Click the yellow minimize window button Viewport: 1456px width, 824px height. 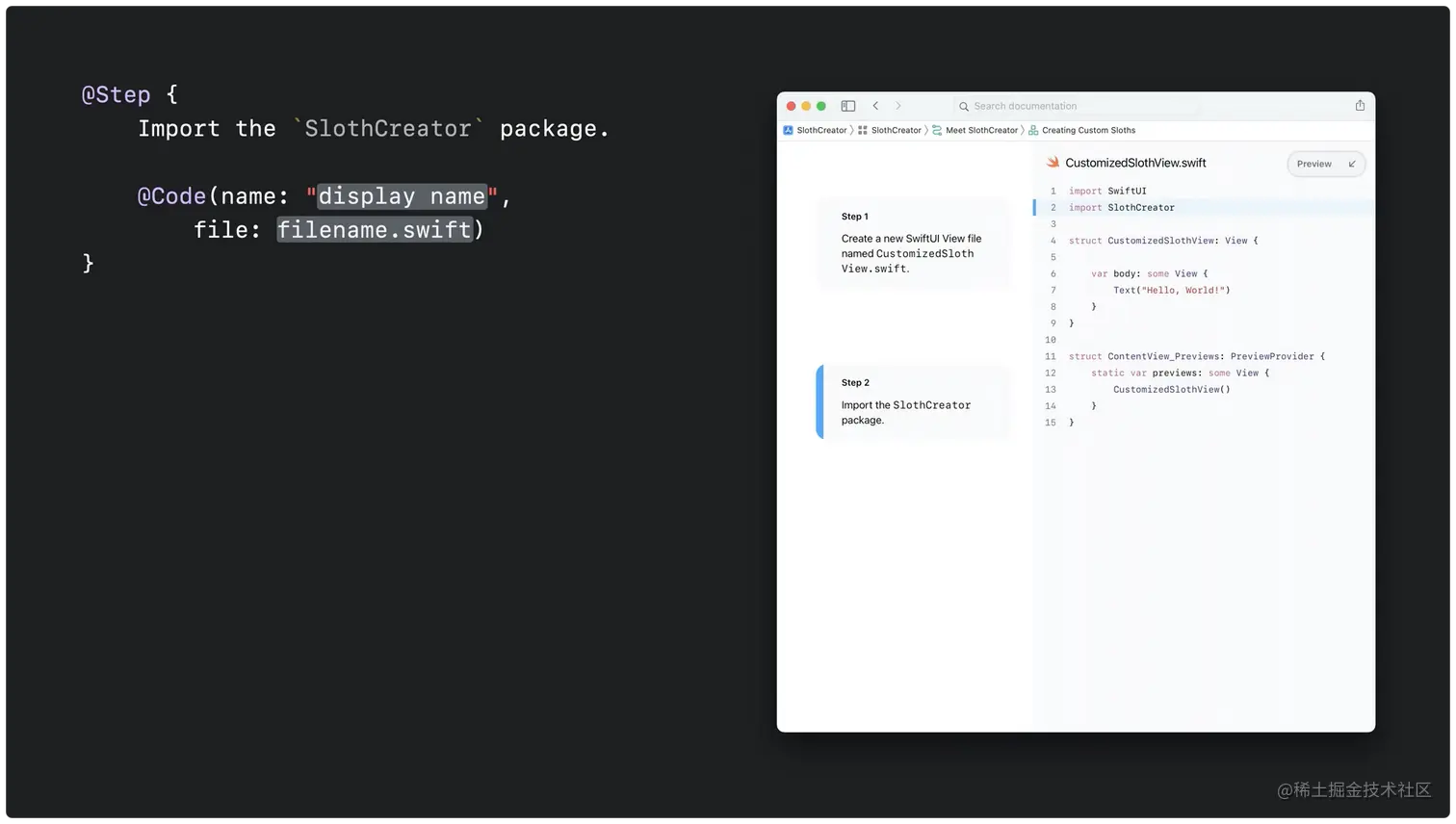pos(806,106)
